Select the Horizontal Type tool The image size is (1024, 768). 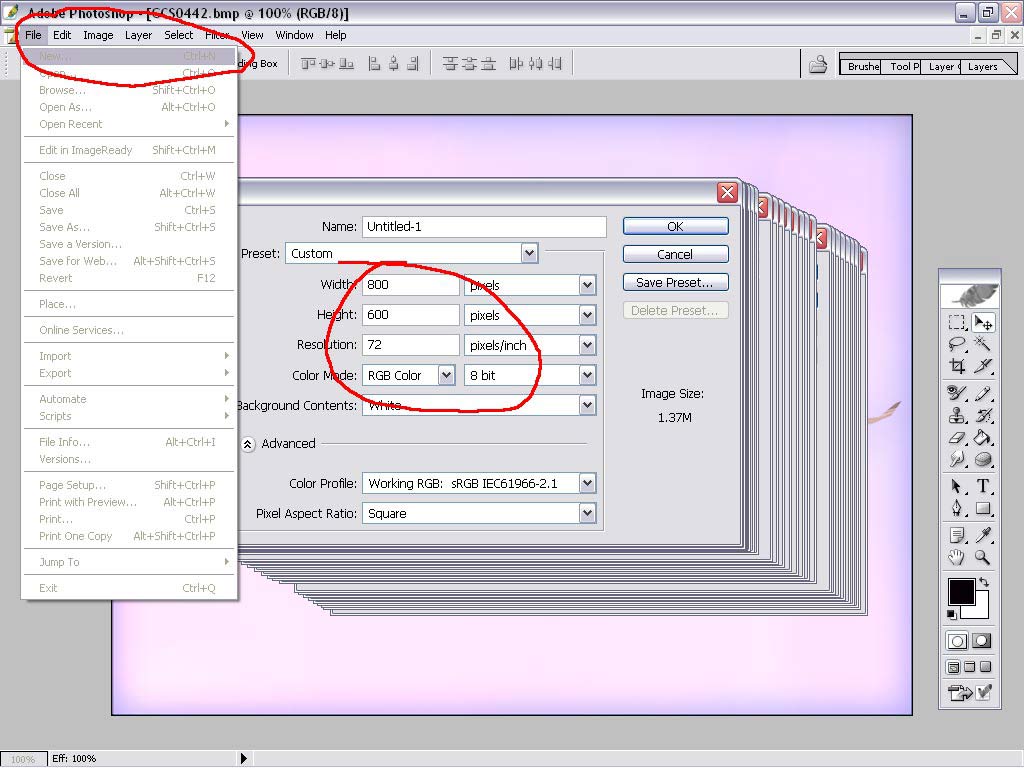tap(984, 486)
